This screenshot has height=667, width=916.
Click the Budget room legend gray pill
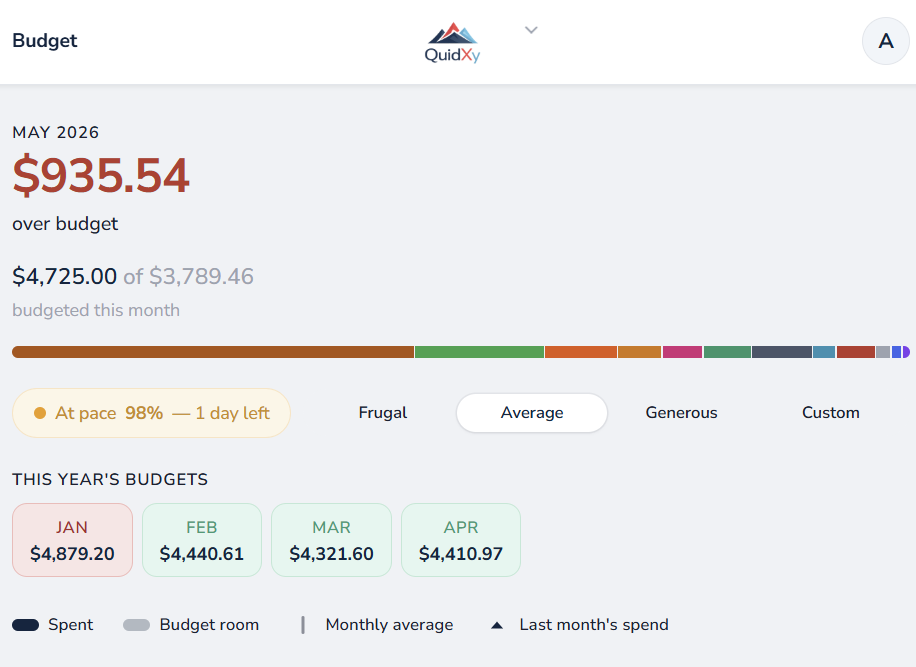point(137,625)
